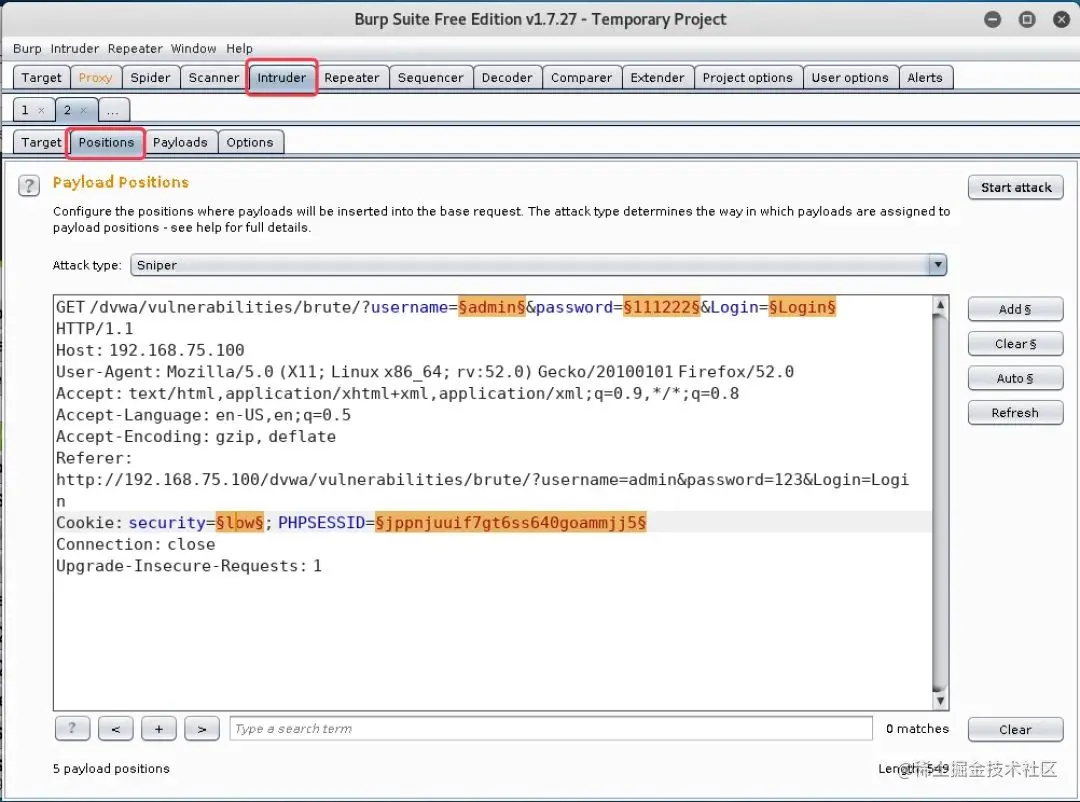Image resolution: width=1080 pixels, height=802 pixels.
Task: Click request editor scroll up arrow
Action: 940,305
